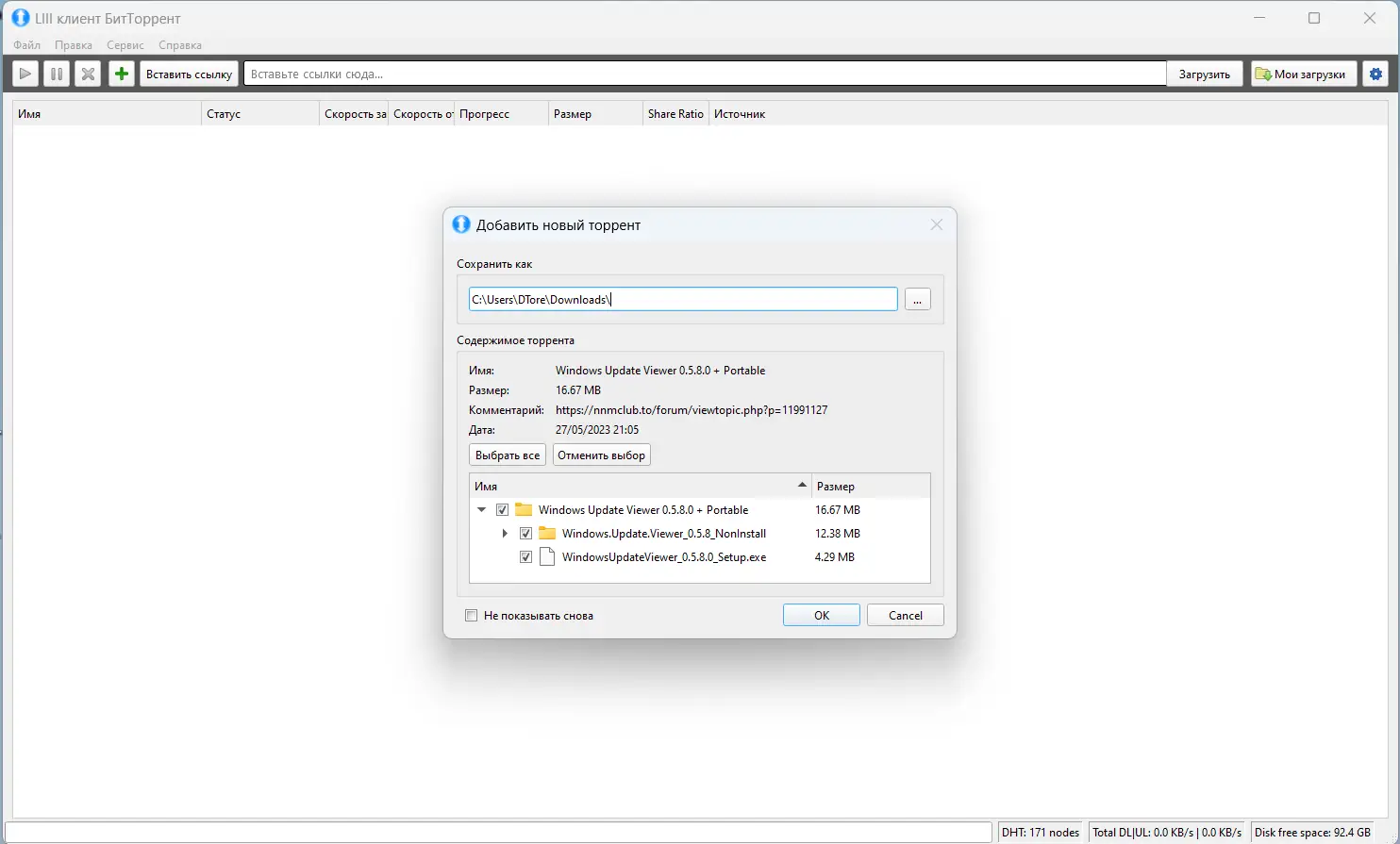Click the Загрузить button

tap(1205, 74)
